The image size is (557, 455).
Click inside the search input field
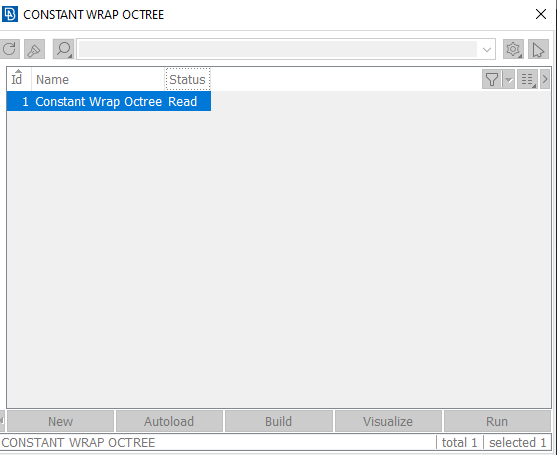click(277, 49)
